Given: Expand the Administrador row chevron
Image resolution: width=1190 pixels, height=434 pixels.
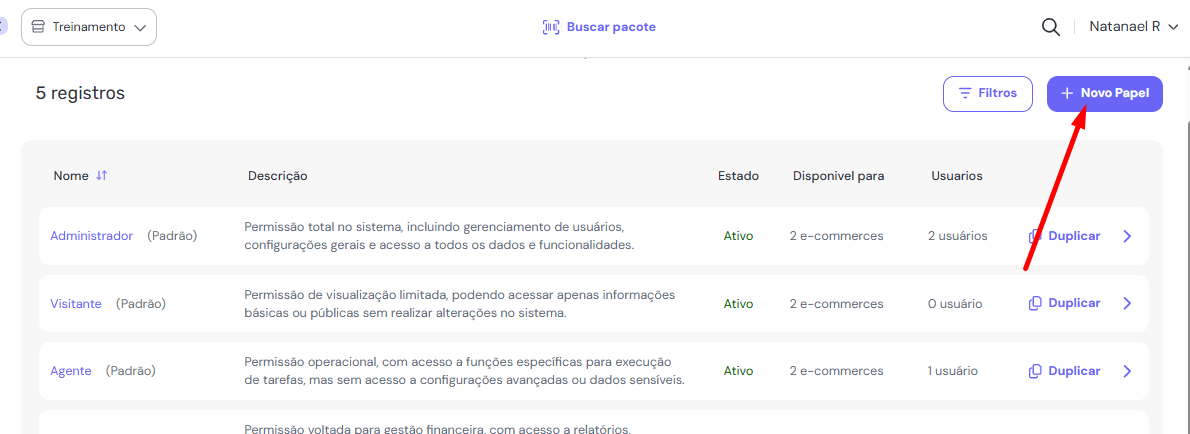Looking at the screenshot, I should point(1127,237).
